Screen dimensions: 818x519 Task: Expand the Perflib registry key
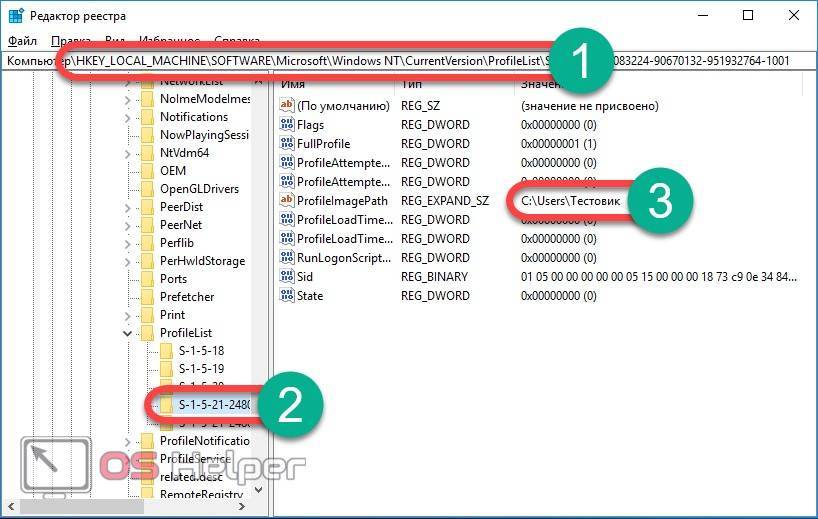pyautogui.click(x=127, y=243)
